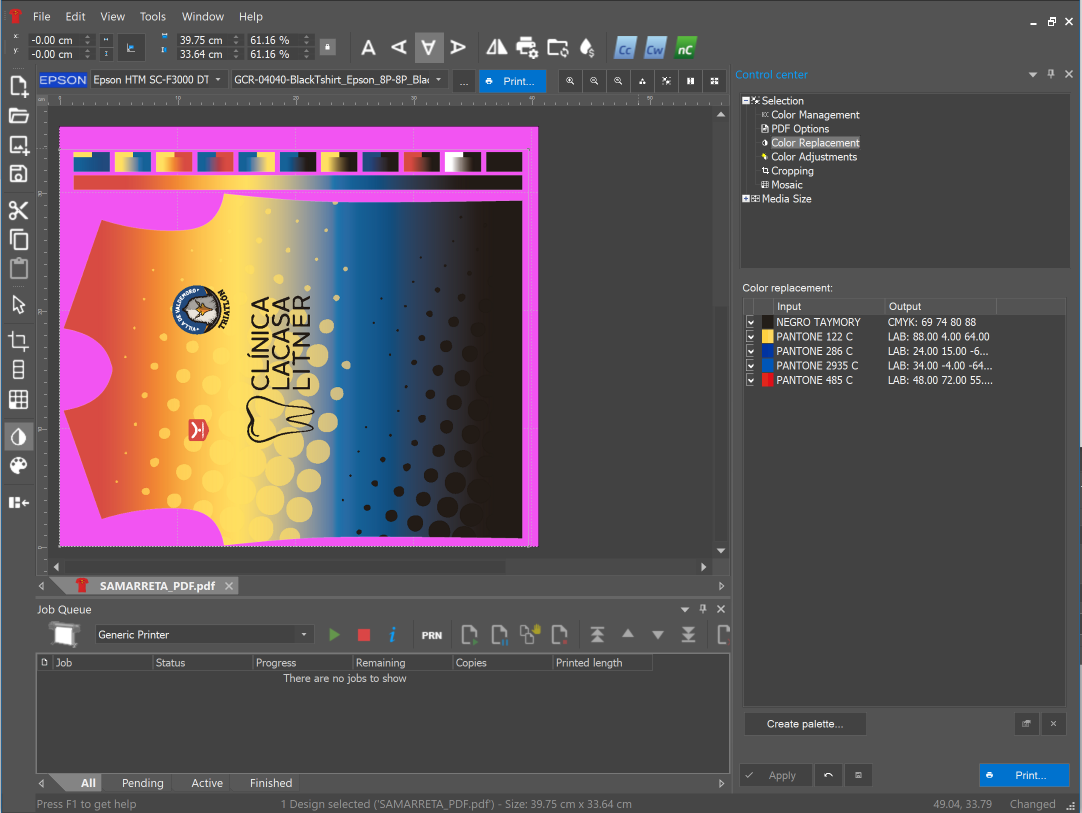Toggle PANTONE 286 C checkbox
1082x813 pixels.
point(750,351)
